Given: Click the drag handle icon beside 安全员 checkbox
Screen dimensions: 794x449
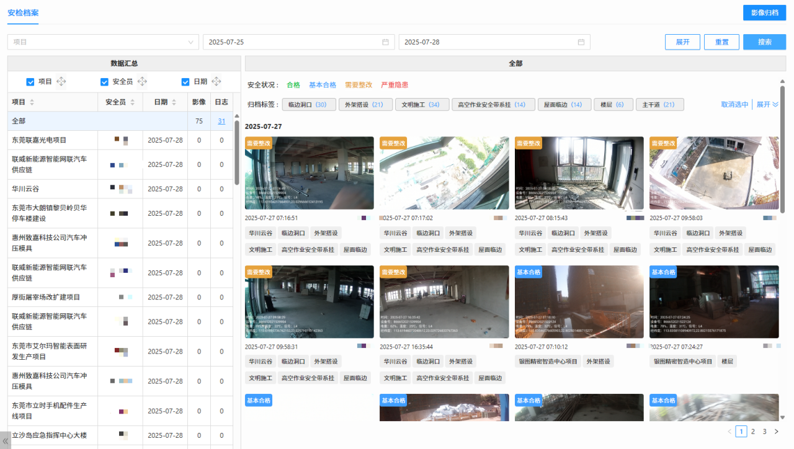Looking at the screenshot, I should pyautogui.click(x=142, y=82).
